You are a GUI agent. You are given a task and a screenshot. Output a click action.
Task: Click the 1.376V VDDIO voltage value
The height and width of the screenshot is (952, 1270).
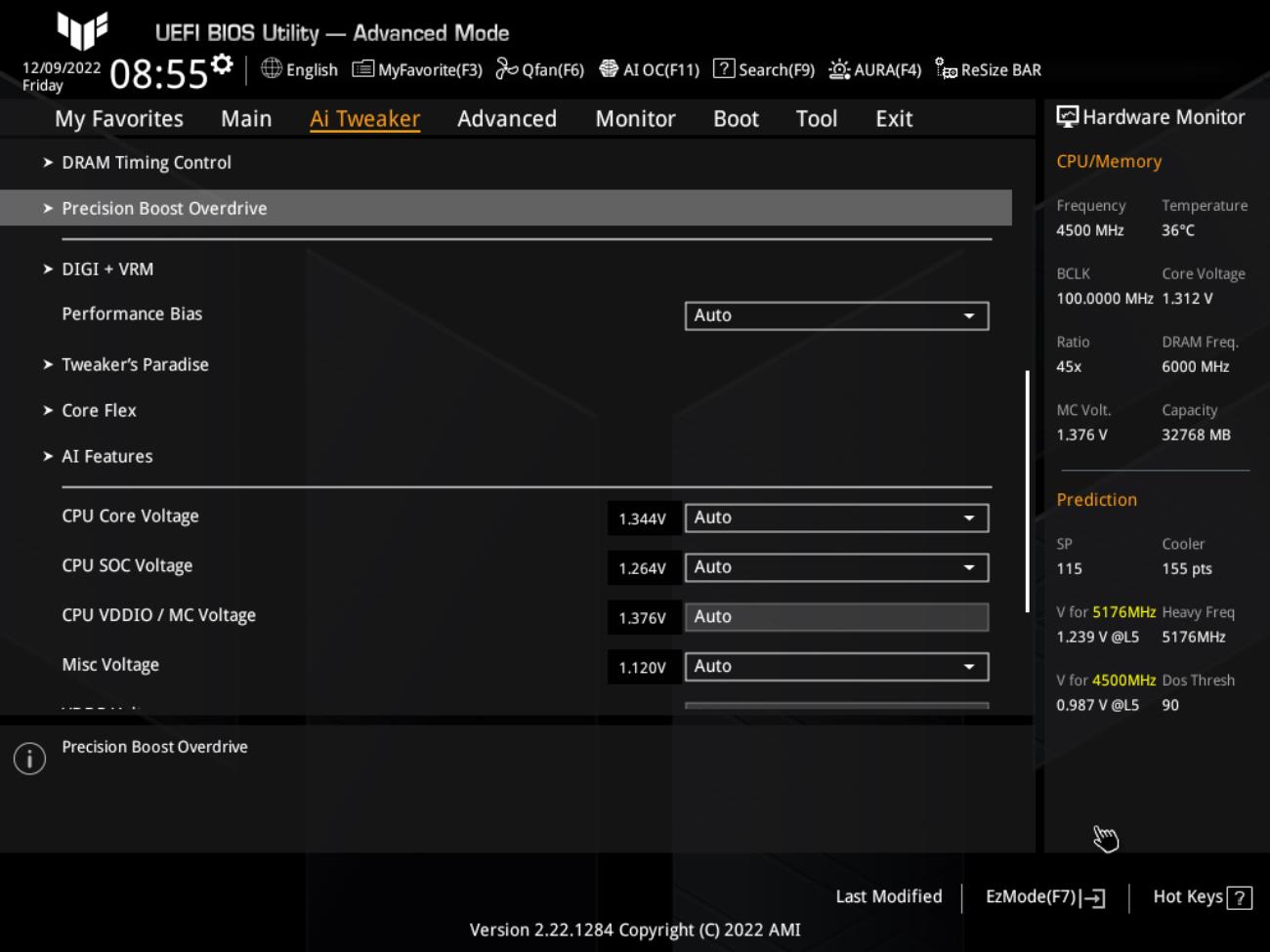(x=643, y=618)
